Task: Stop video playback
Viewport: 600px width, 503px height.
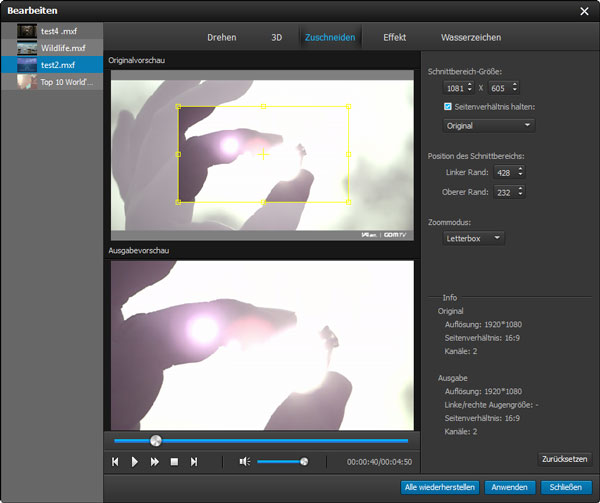Action: pos(174,461)
